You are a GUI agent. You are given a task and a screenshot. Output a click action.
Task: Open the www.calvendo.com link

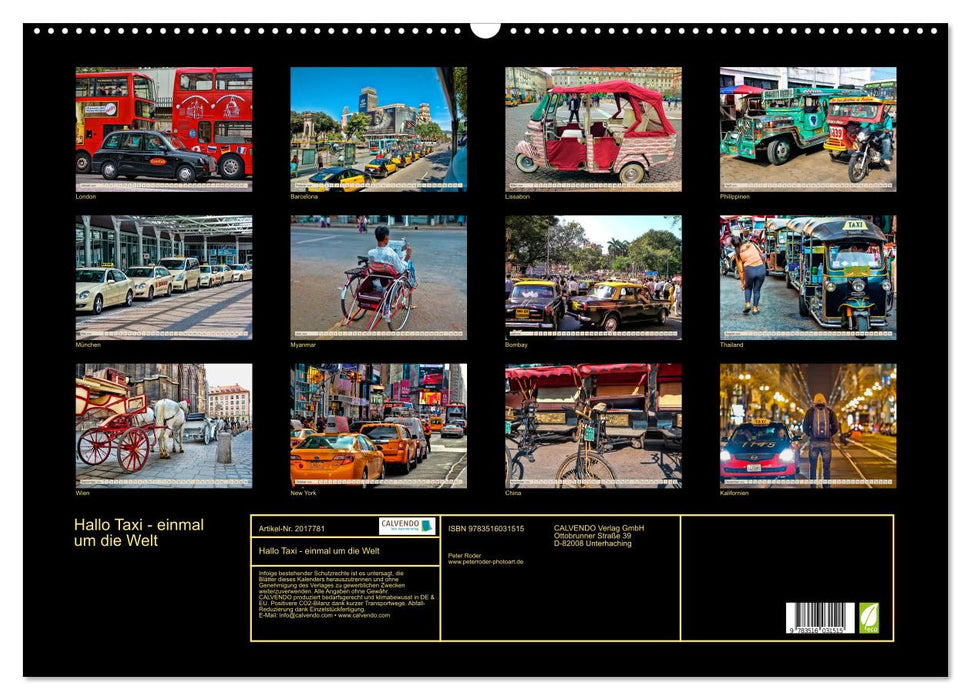tap(366, 614)
